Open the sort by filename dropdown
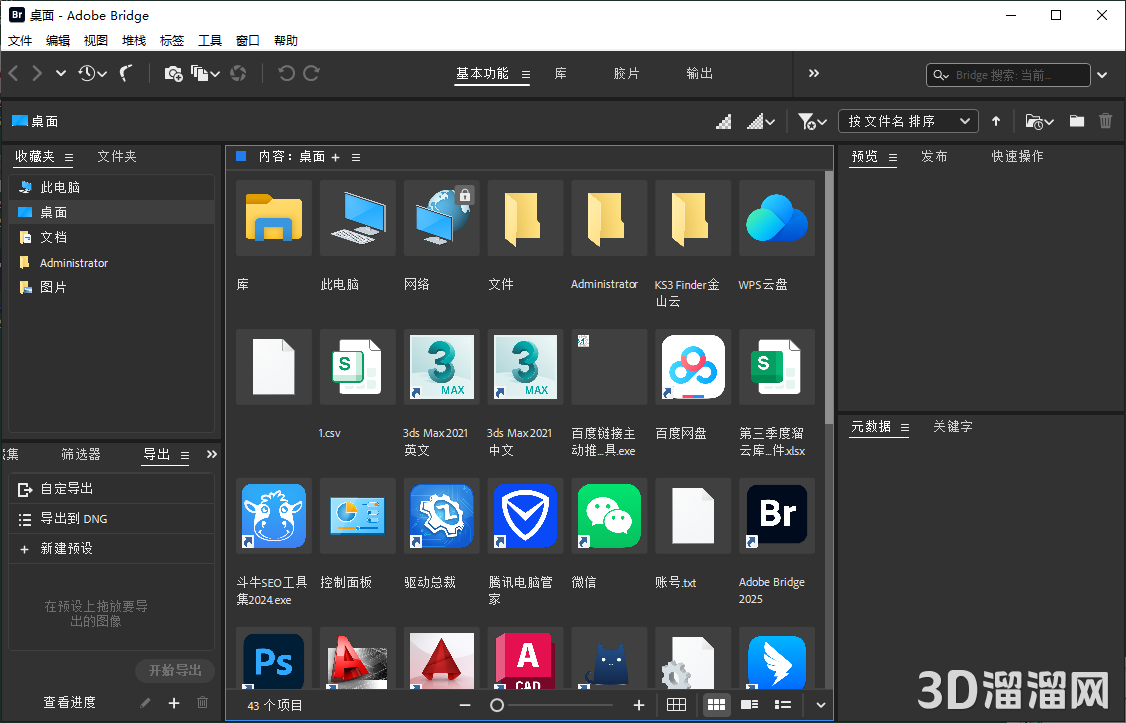The width and height of the screenshot is (1126, 723). 908,121
